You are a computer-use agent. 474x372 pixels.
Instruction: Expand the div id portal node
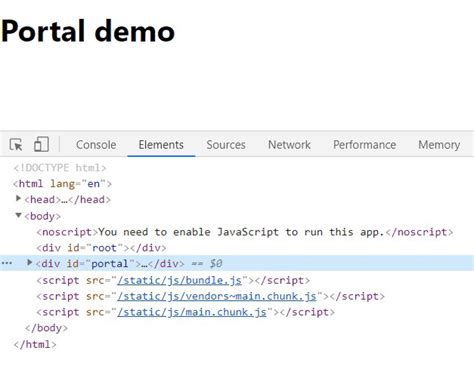[29, 263]
